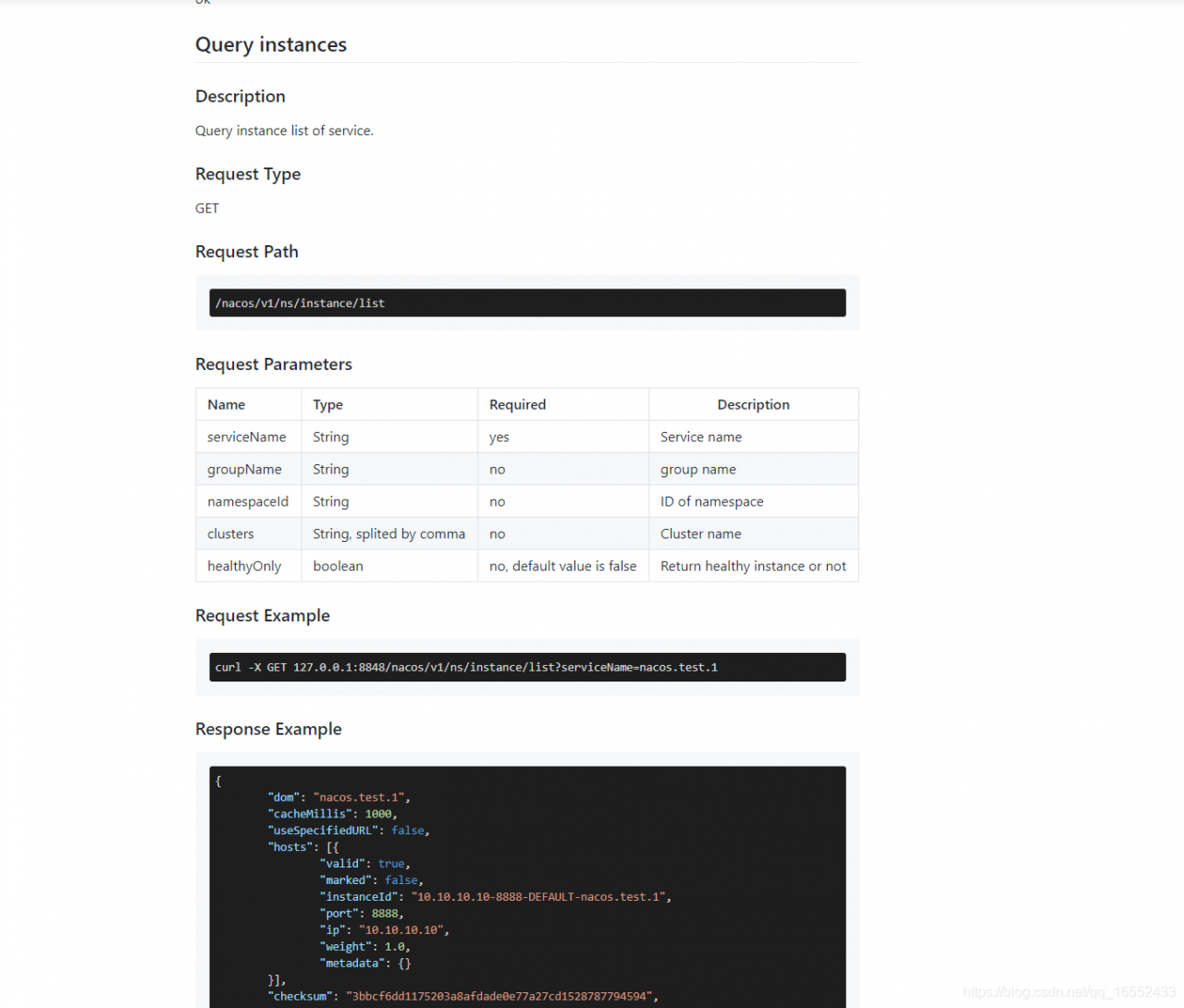
Task: Select the clusters row name cell
Action: 230,535
